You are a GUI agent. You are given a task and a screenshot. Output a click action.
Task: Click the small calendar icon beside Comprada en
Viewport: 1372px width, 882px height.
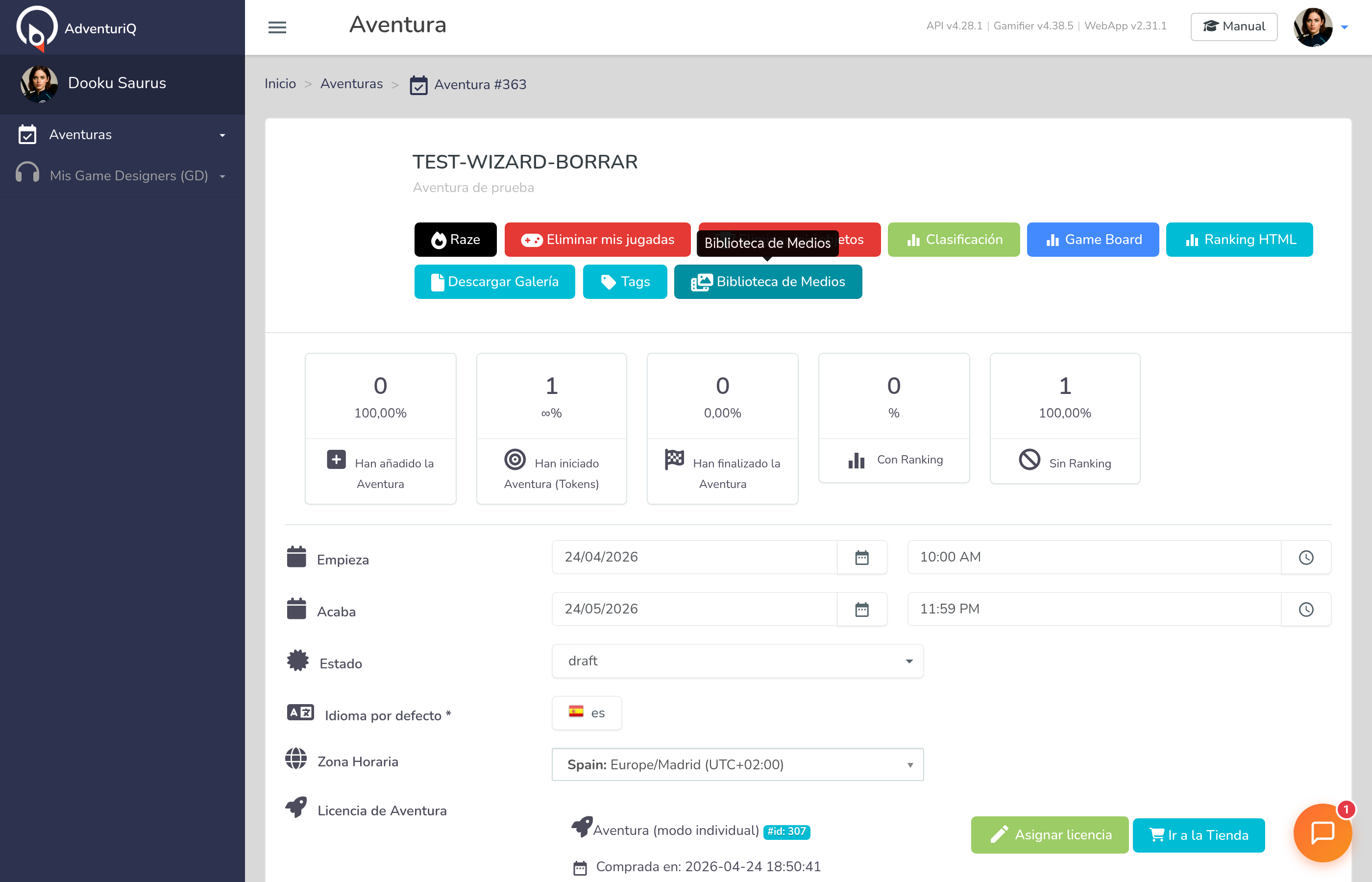(x=580, y=868)
